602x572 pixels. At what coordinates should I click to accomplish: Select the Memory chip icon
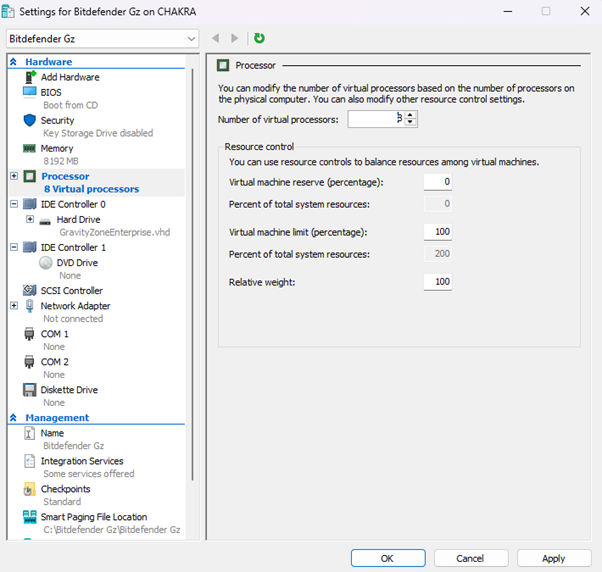(29, 148)
